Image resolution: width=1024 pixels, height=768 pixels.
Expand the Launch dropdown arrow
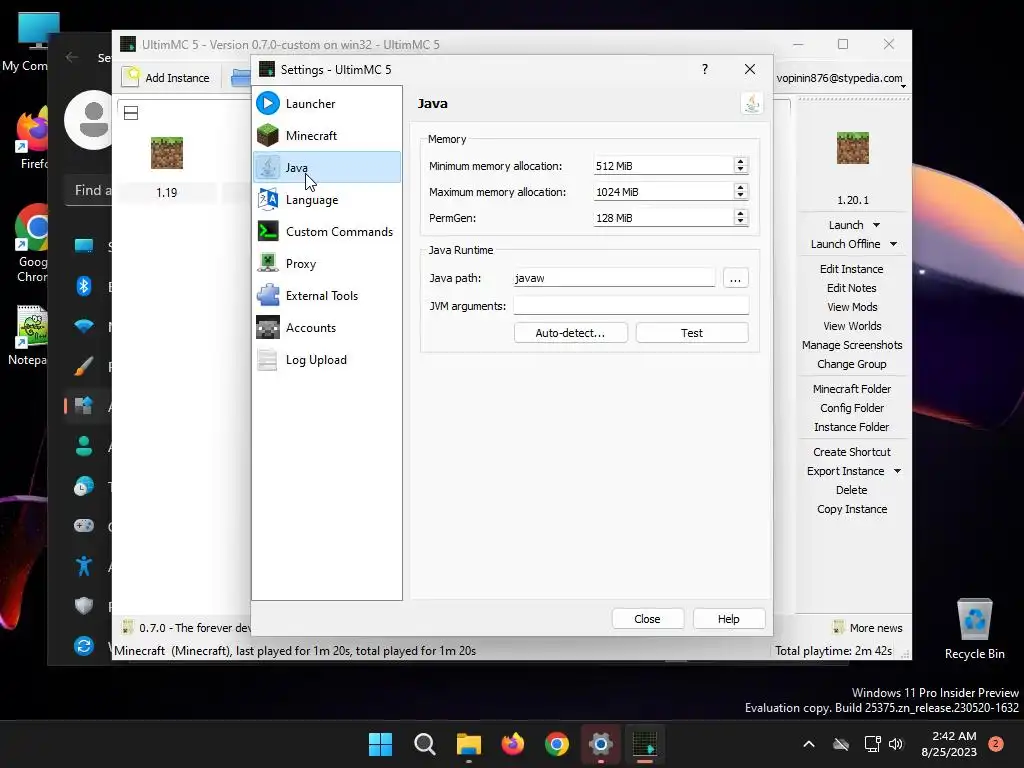pos(876,225)
